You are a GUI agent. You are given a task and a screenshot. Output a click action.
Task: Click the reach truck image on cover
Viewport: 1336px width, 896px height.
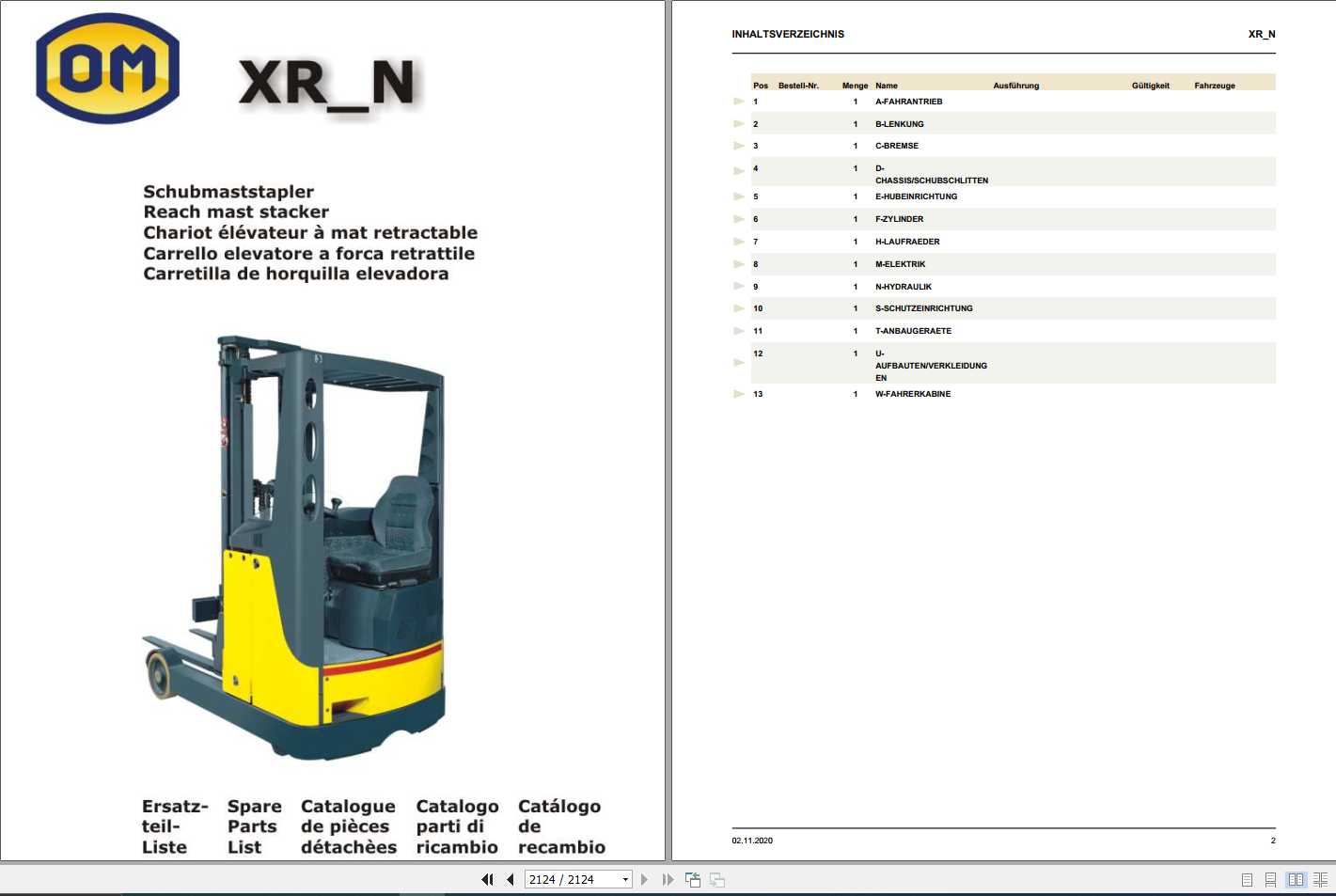[x=294, y=548]
